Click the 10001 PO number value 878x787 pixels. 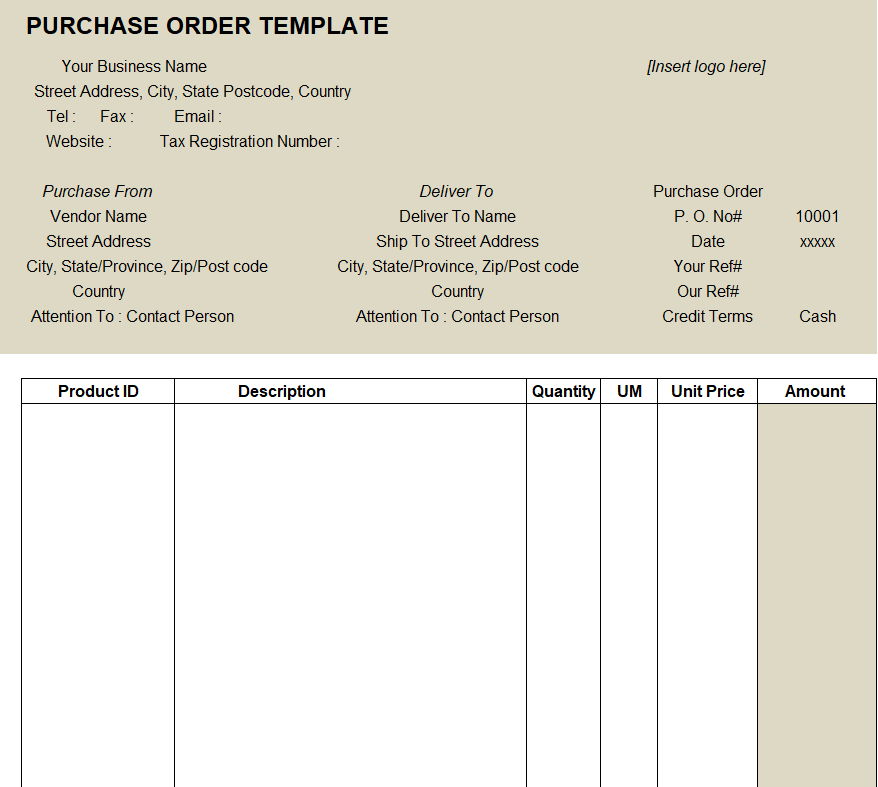point(817,216)
